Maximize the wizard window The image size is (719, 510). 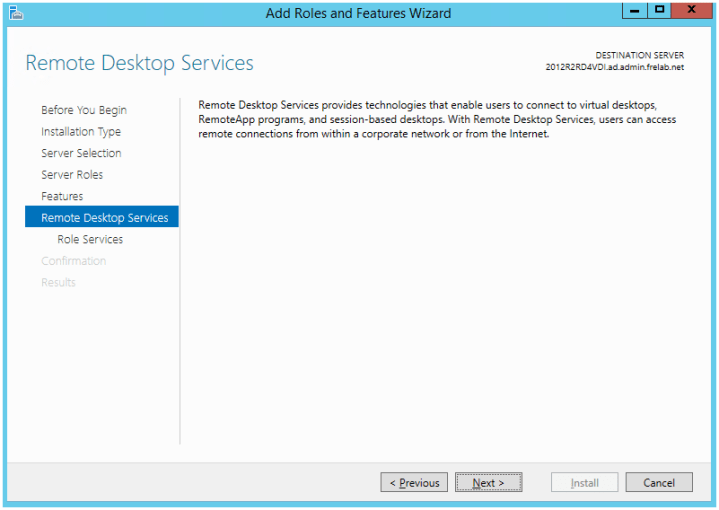click(x=660, y=11)
